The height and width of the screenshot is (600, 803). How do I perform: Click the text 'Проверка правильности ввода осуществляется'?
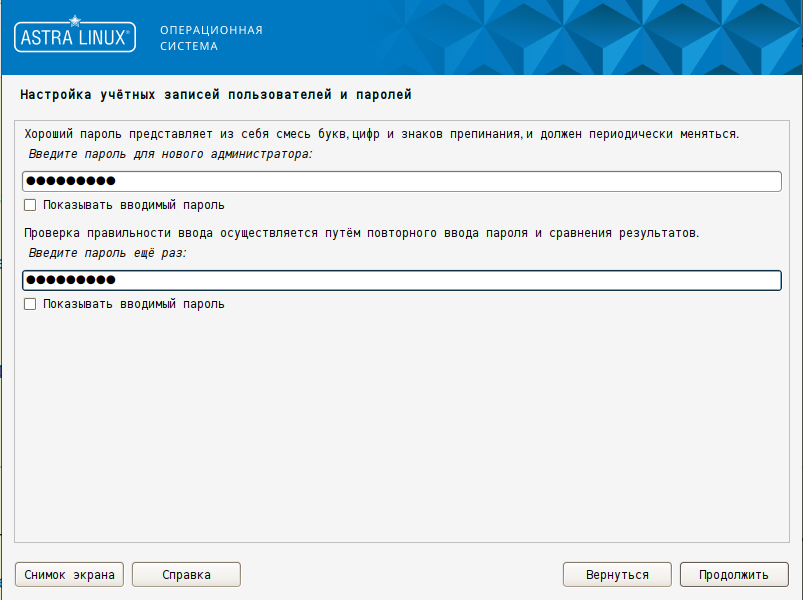(171, 233)
